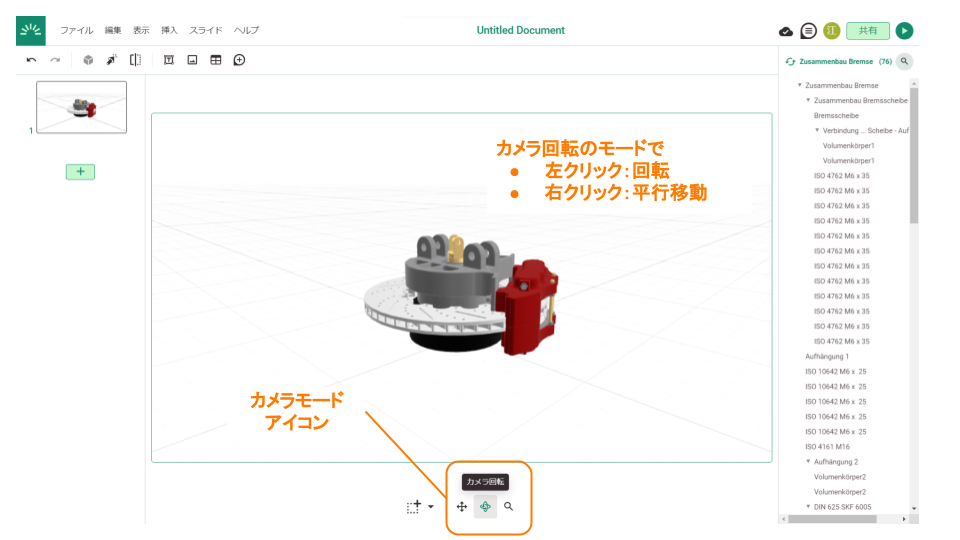Click the model tree vertical scrollbar
The width and height of the screenshot is (960, 540).
pyautogui.click(x=914, y=156)
